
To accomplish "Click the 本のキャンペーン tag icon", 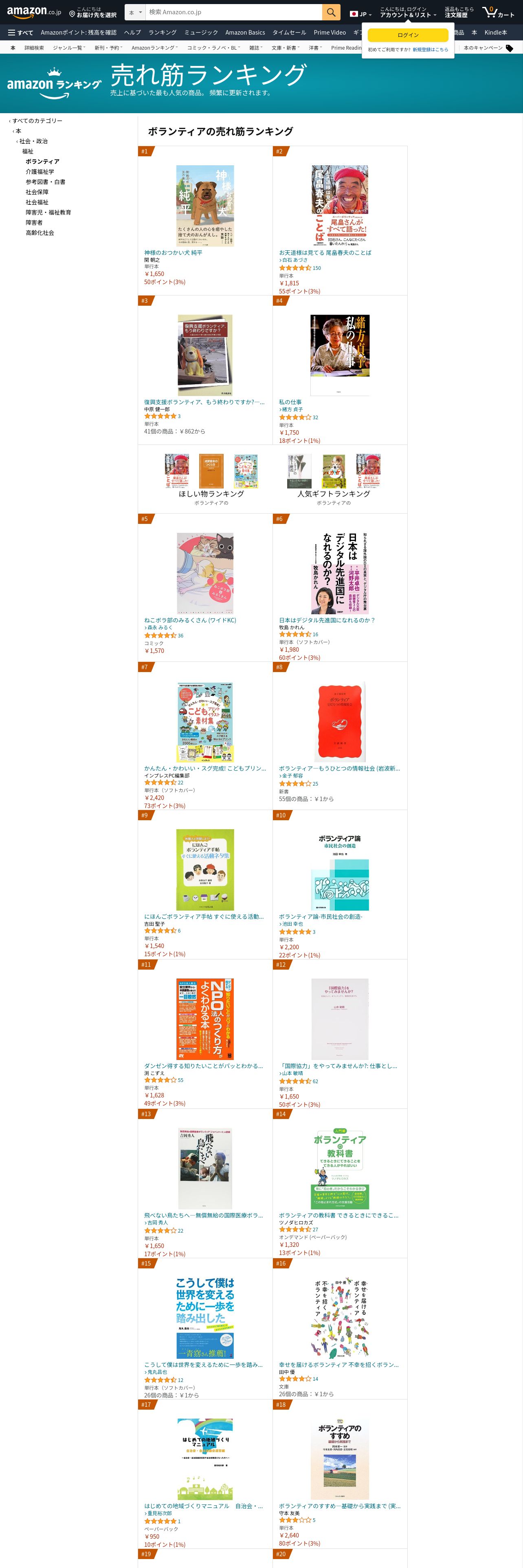I will click(509, 48).
